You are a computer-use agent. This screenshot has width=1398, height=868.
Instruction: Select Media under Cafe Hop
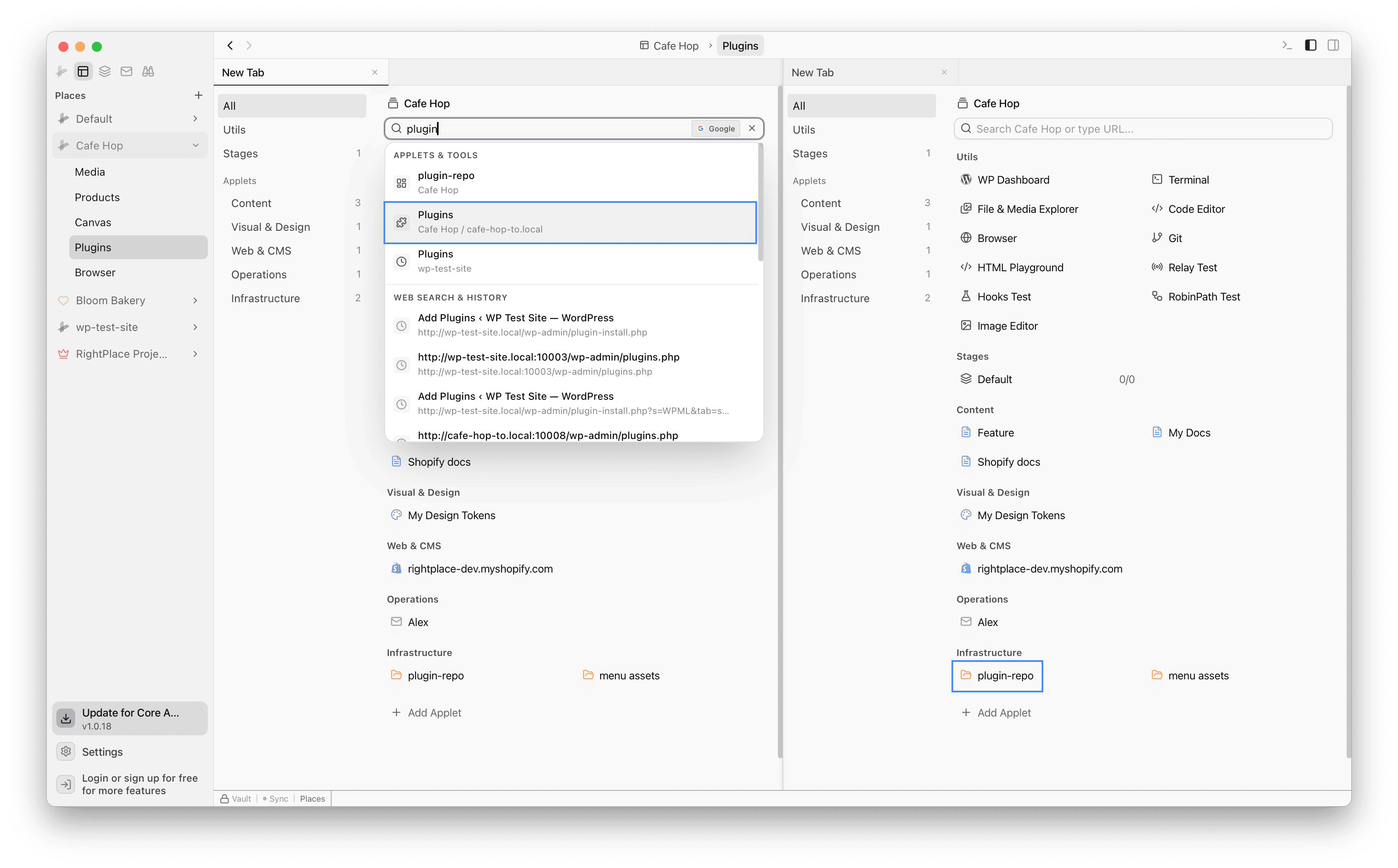[138, 172]
